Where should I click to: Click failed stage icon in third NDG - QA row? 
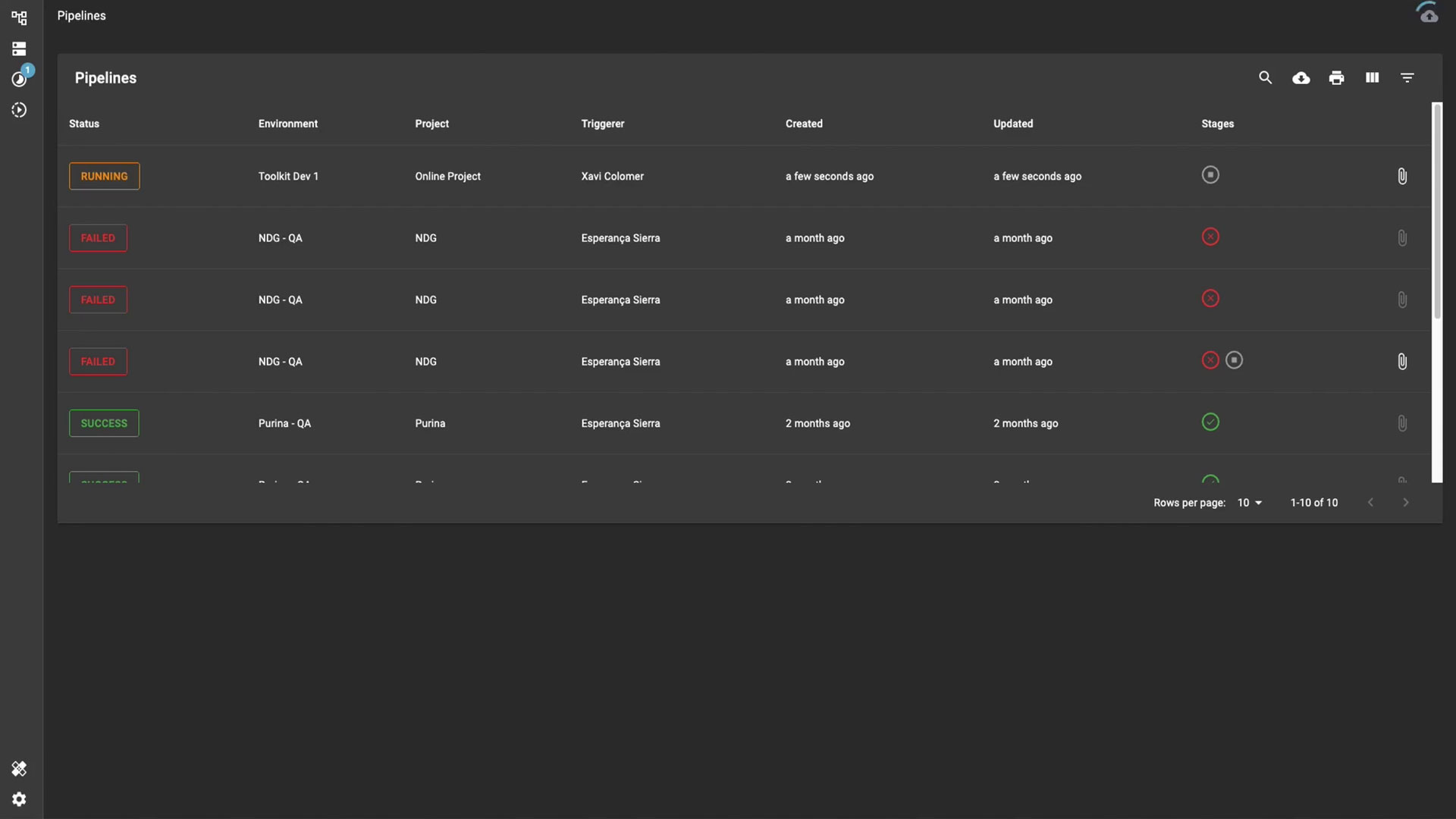point(1210,360)
